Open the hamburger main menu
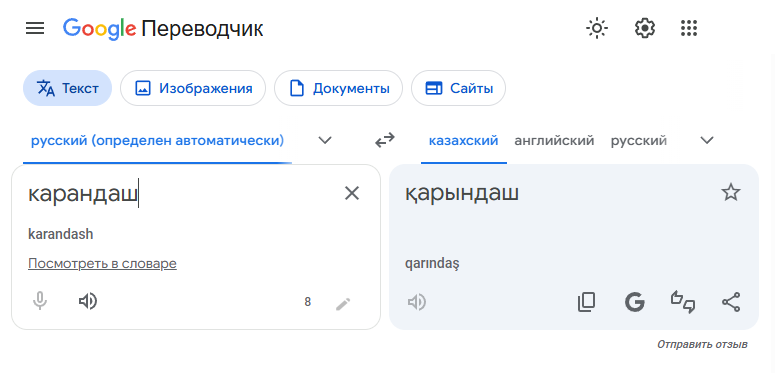The width and height of the screenshot is (775, 373). point(35,29)
